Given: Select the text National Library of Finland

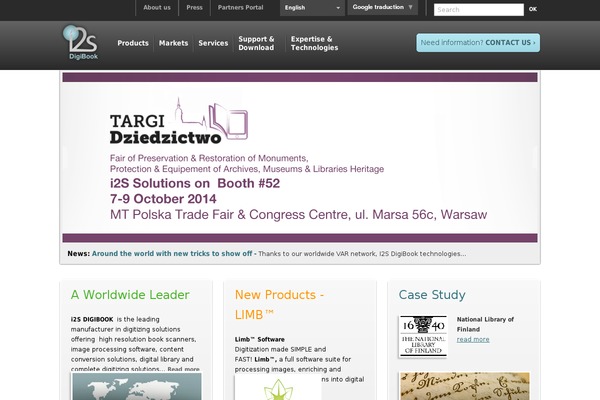Looking at the screenshot, I should (485, 324).
